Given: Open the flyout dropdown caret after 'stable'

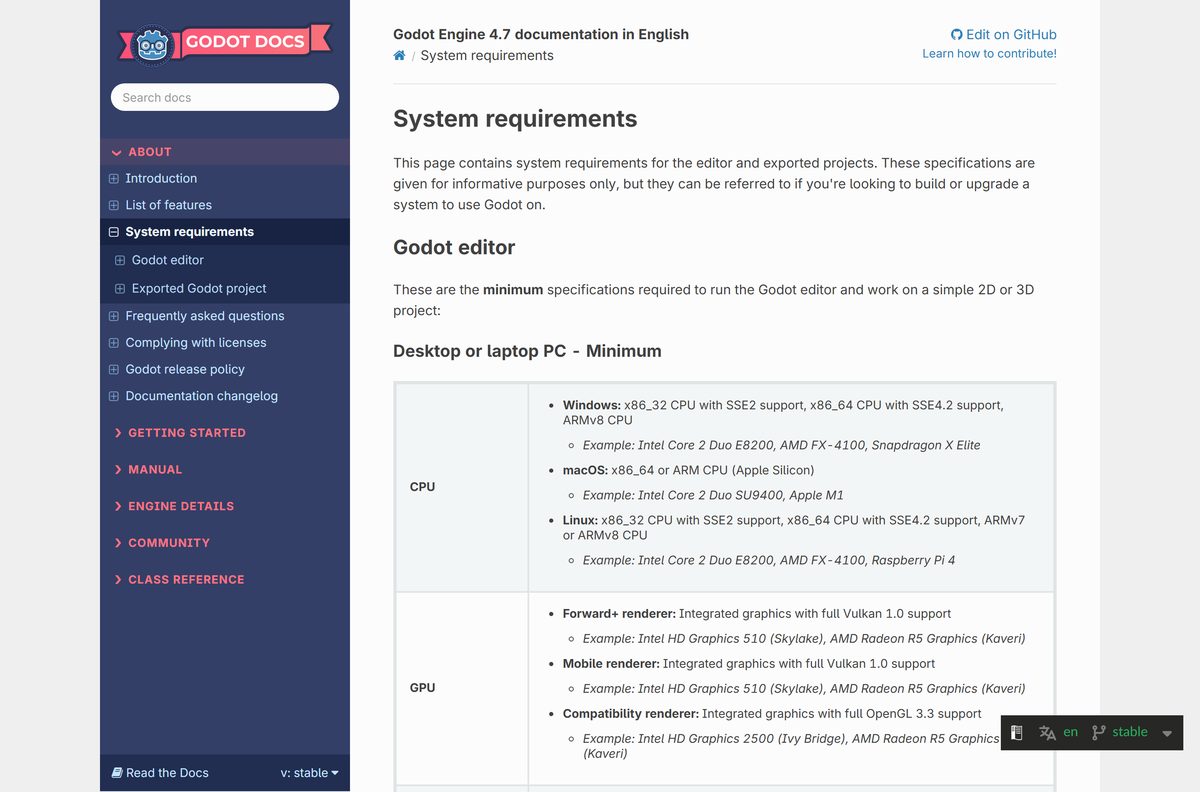Looking at the screenshot, I should pyautogui.click(x=1167, y=734).
